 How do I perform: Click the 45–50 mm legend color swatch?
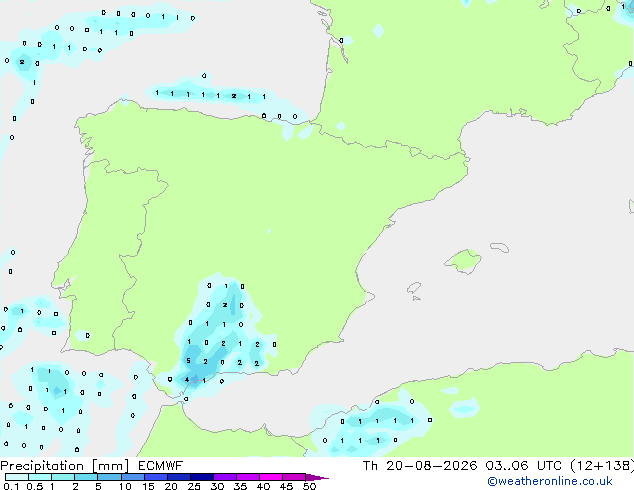[293, 477]
